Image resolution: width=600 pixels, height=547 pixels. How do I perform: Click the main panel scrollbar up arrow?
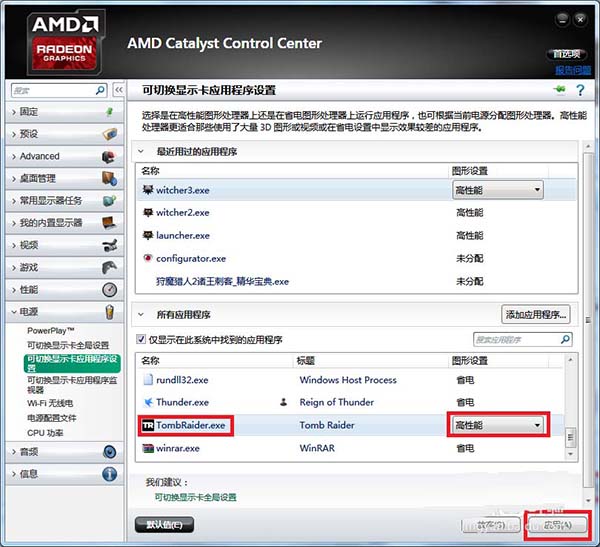click(588, 147)
